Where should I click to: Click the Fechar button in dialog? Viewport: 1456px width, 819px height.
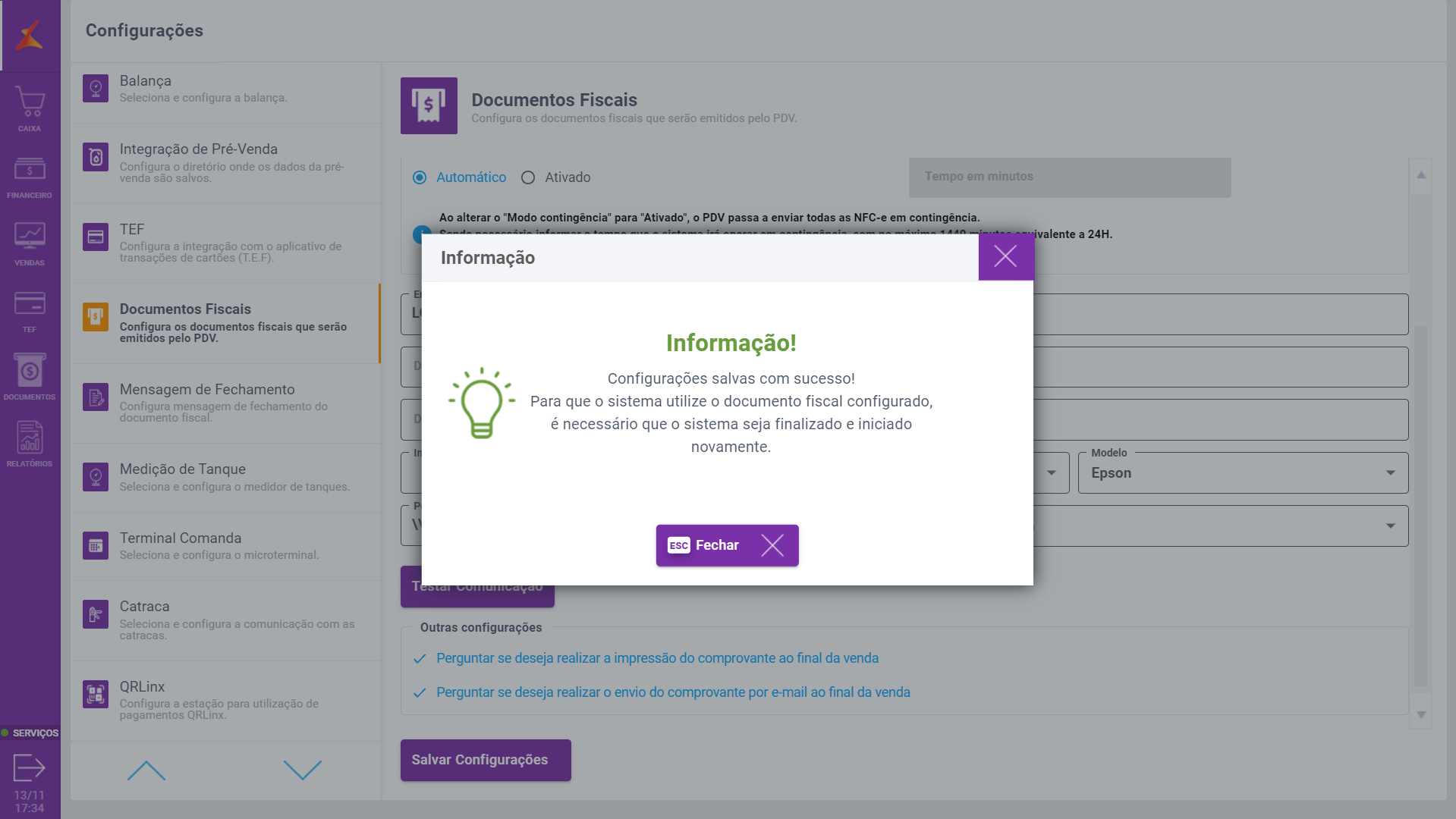tap(726, 545)
